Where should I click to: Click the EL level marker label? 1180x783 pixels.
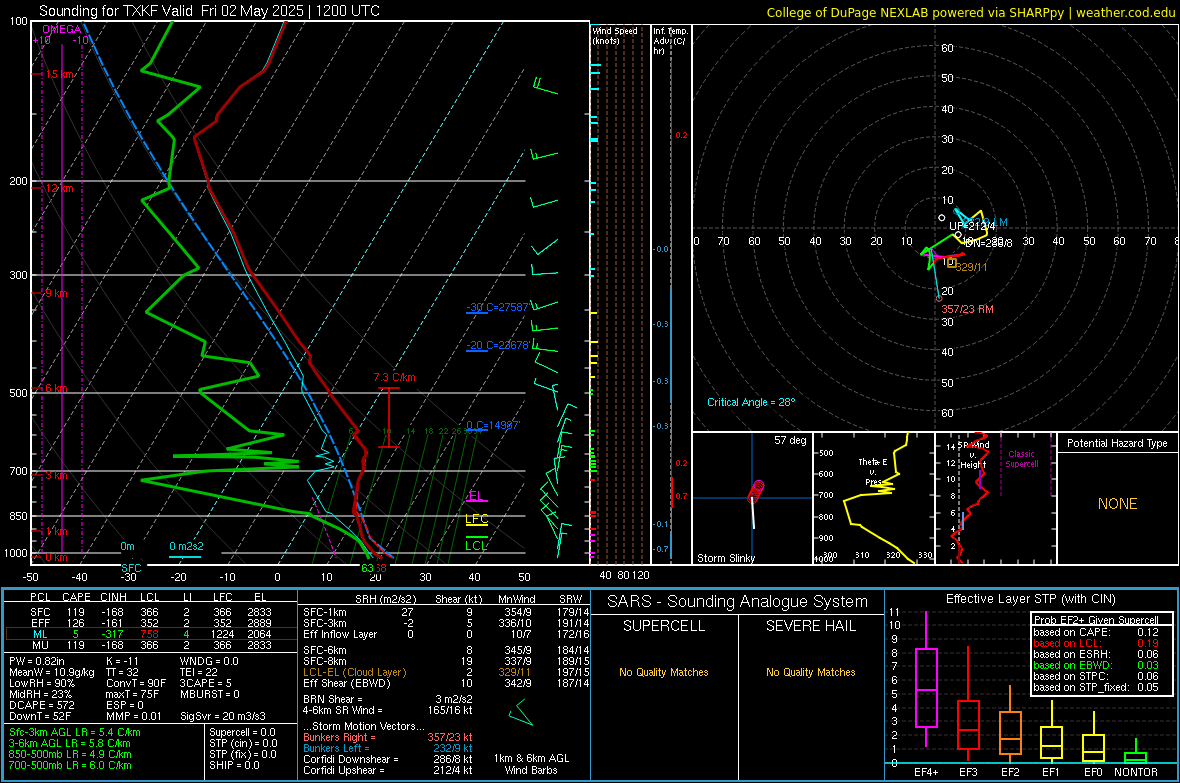(476, 495)
